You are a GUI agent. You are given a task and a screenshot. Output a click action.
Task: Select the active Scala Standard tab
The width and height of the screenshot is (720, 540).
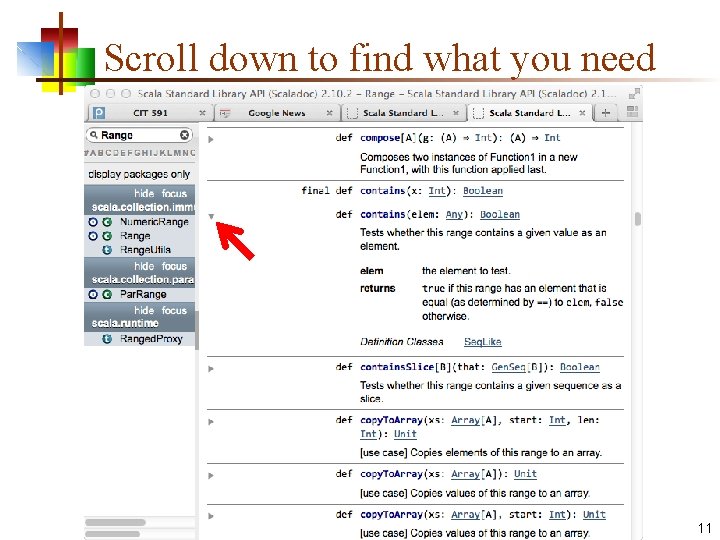point(529,113)
